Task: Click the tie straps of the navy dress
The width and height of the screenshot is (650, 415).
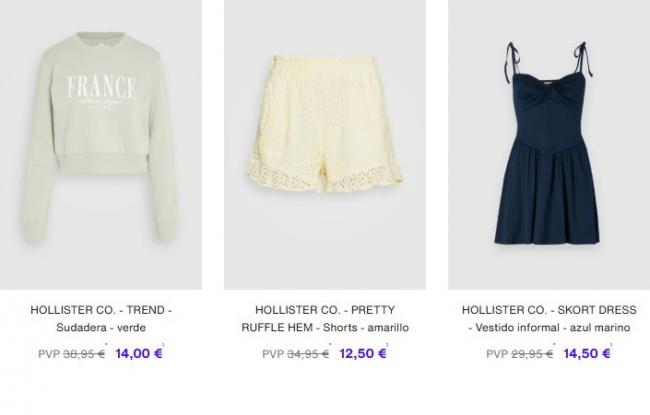Action: (547, 58)
